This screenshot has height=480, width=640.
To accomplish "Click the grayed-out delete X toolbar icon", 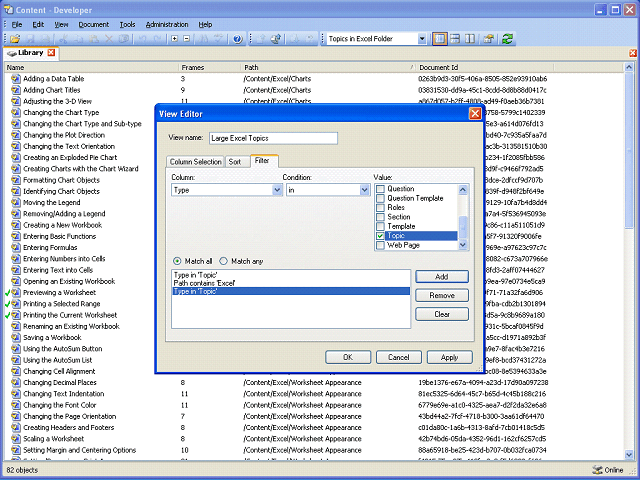I will click(109, 39).
